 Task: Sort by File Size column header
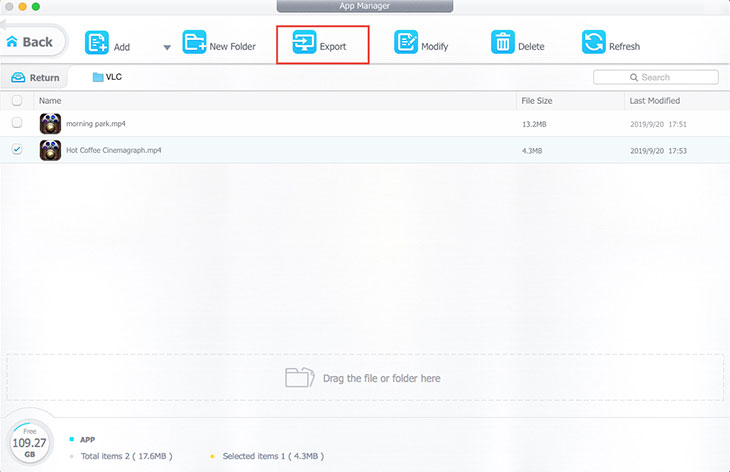[x=536, y=101]
